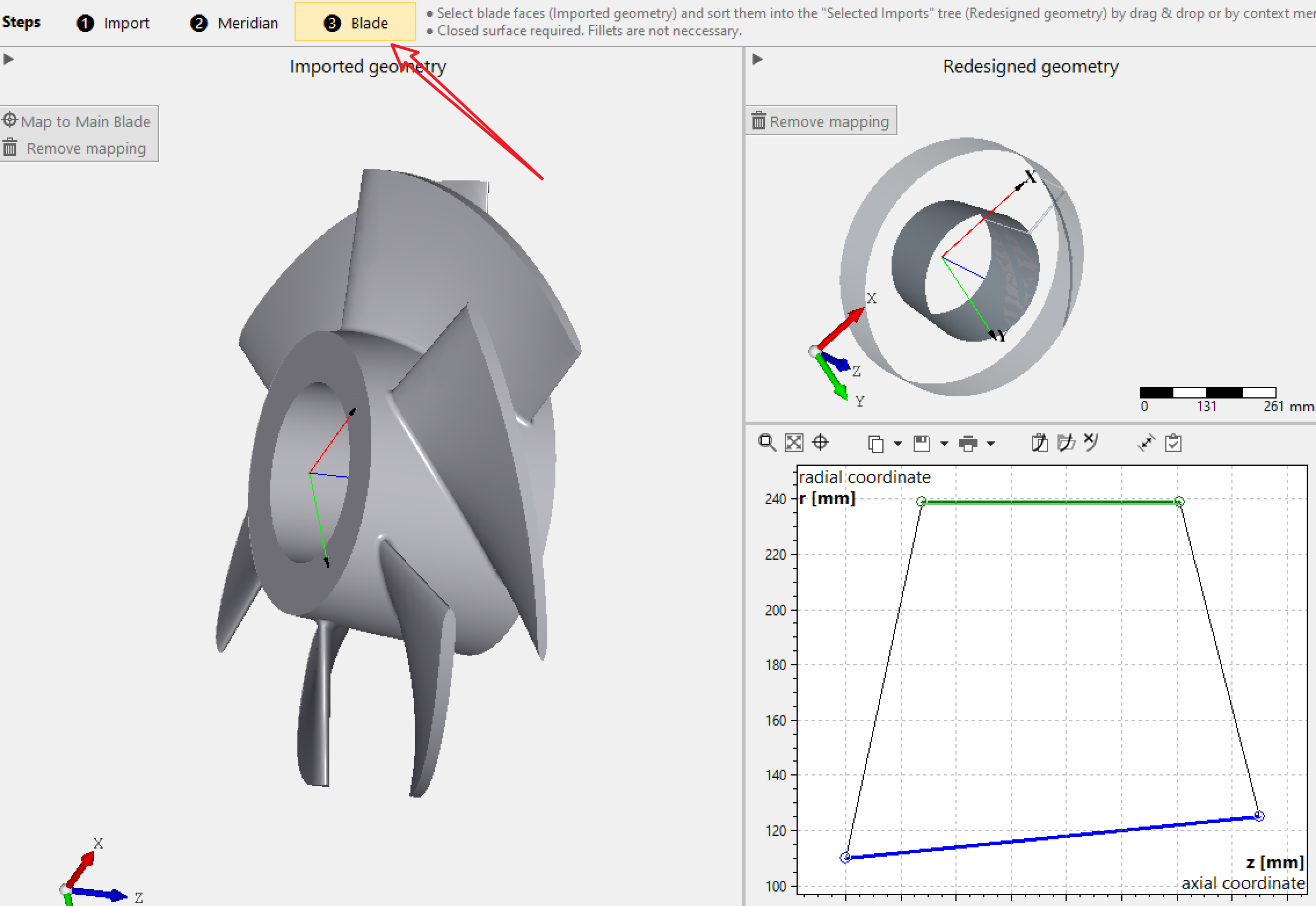
Task: Go to the Import step
Action: coord(114,23)
